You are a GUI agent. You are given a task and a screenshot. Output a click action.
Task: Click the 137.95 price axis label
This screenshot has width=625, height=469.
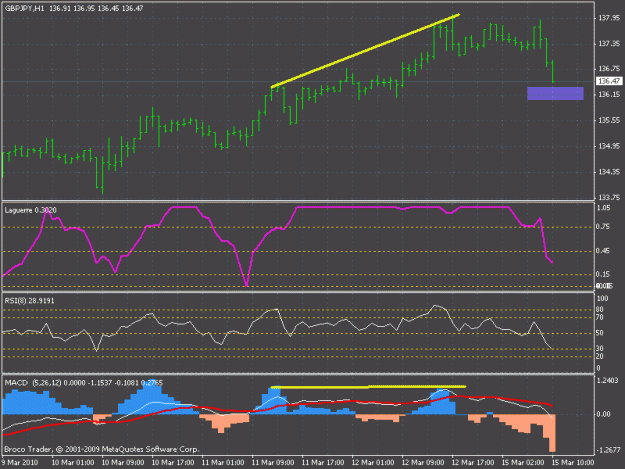pos(609,18)
